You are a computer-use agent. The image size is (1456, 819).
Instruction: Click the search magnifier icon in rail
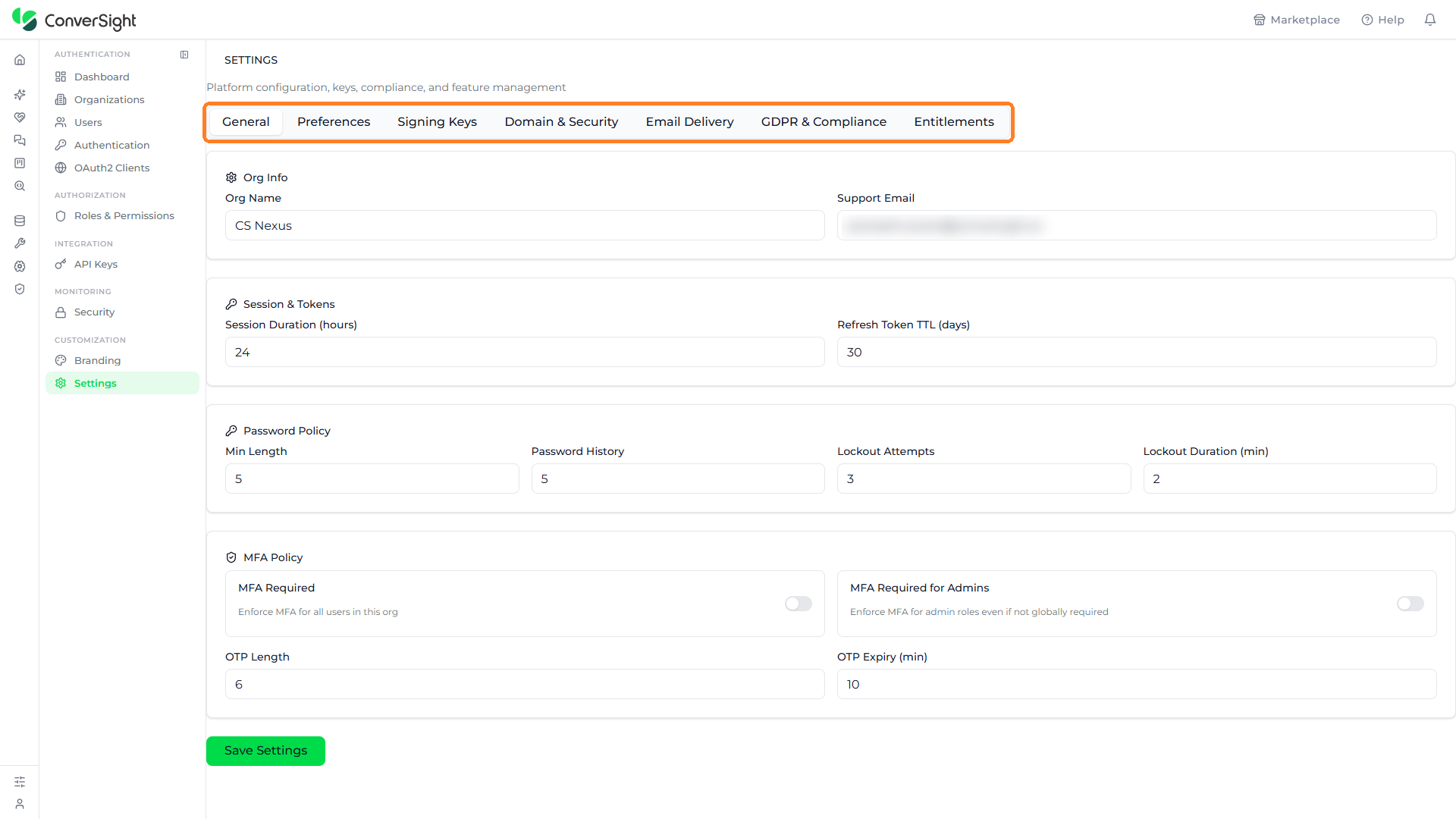20,186
